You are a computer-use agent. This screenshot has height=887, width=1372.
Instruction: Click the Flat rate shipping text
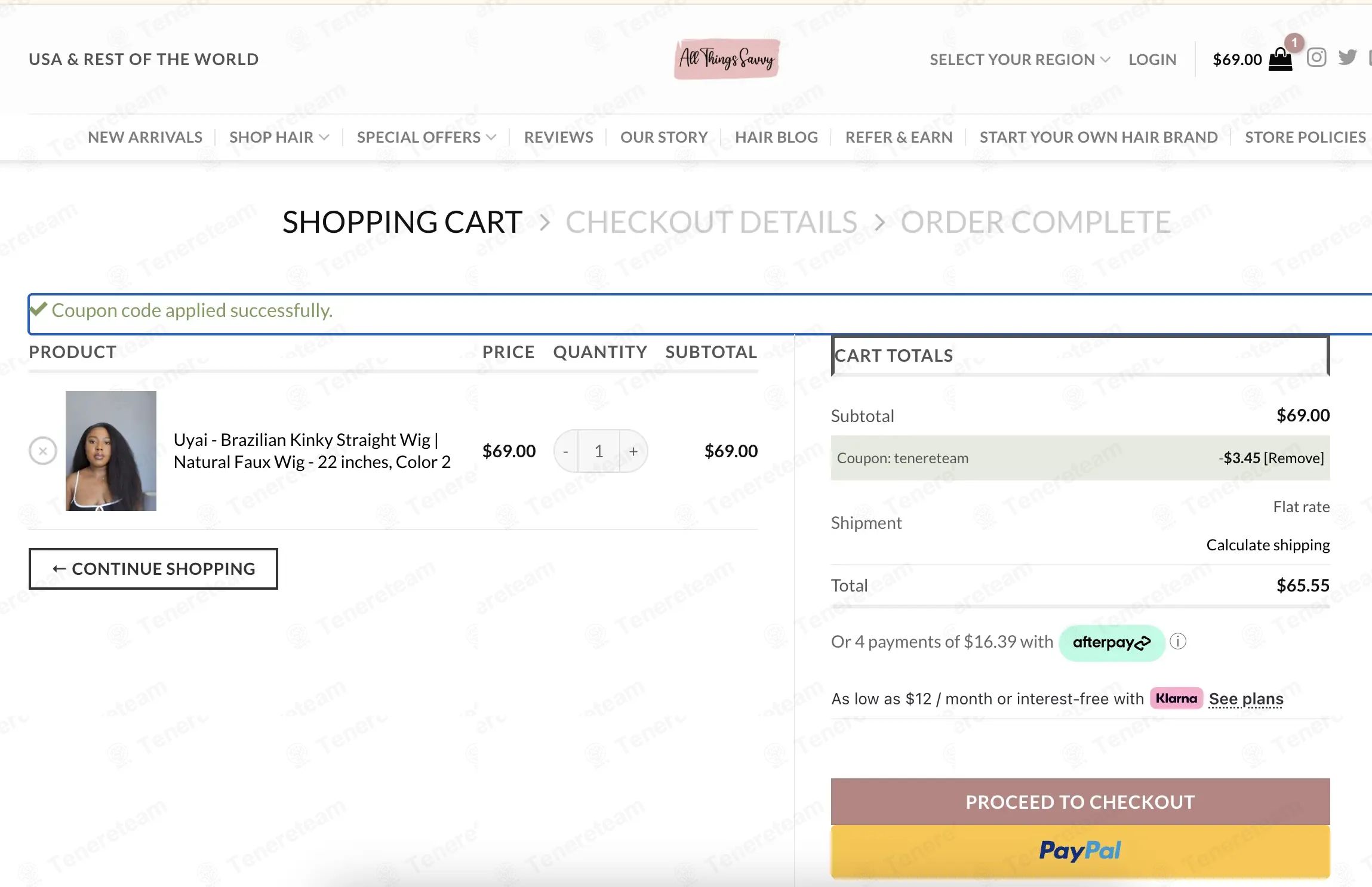click(1302, 507)
